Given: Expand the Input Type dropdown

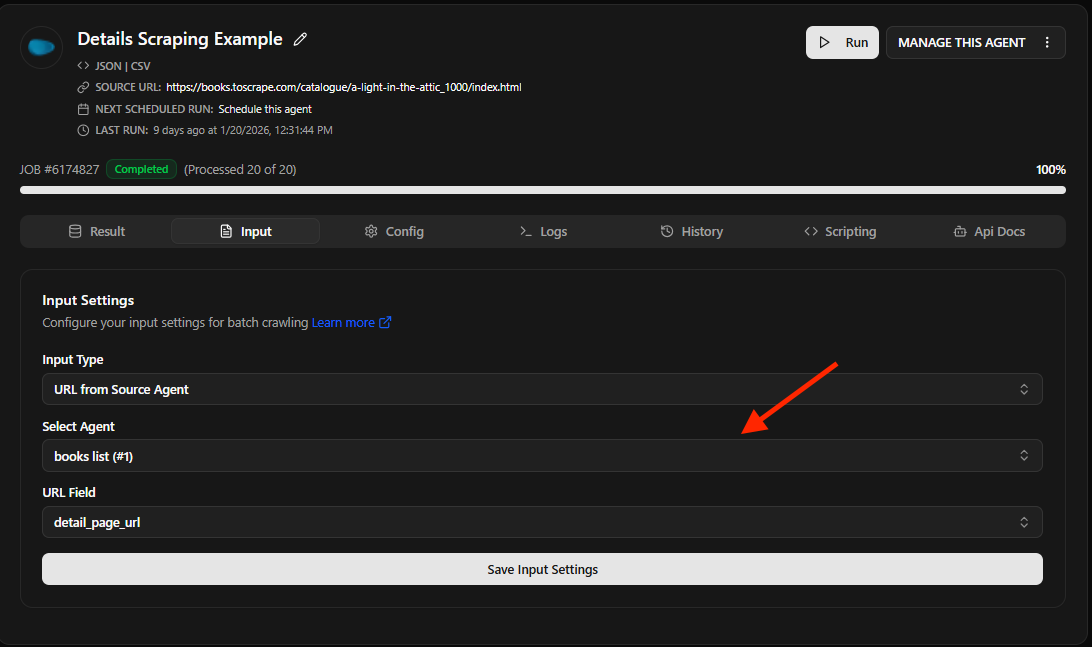Looking at the screenshot, I should tap(542, 389).
